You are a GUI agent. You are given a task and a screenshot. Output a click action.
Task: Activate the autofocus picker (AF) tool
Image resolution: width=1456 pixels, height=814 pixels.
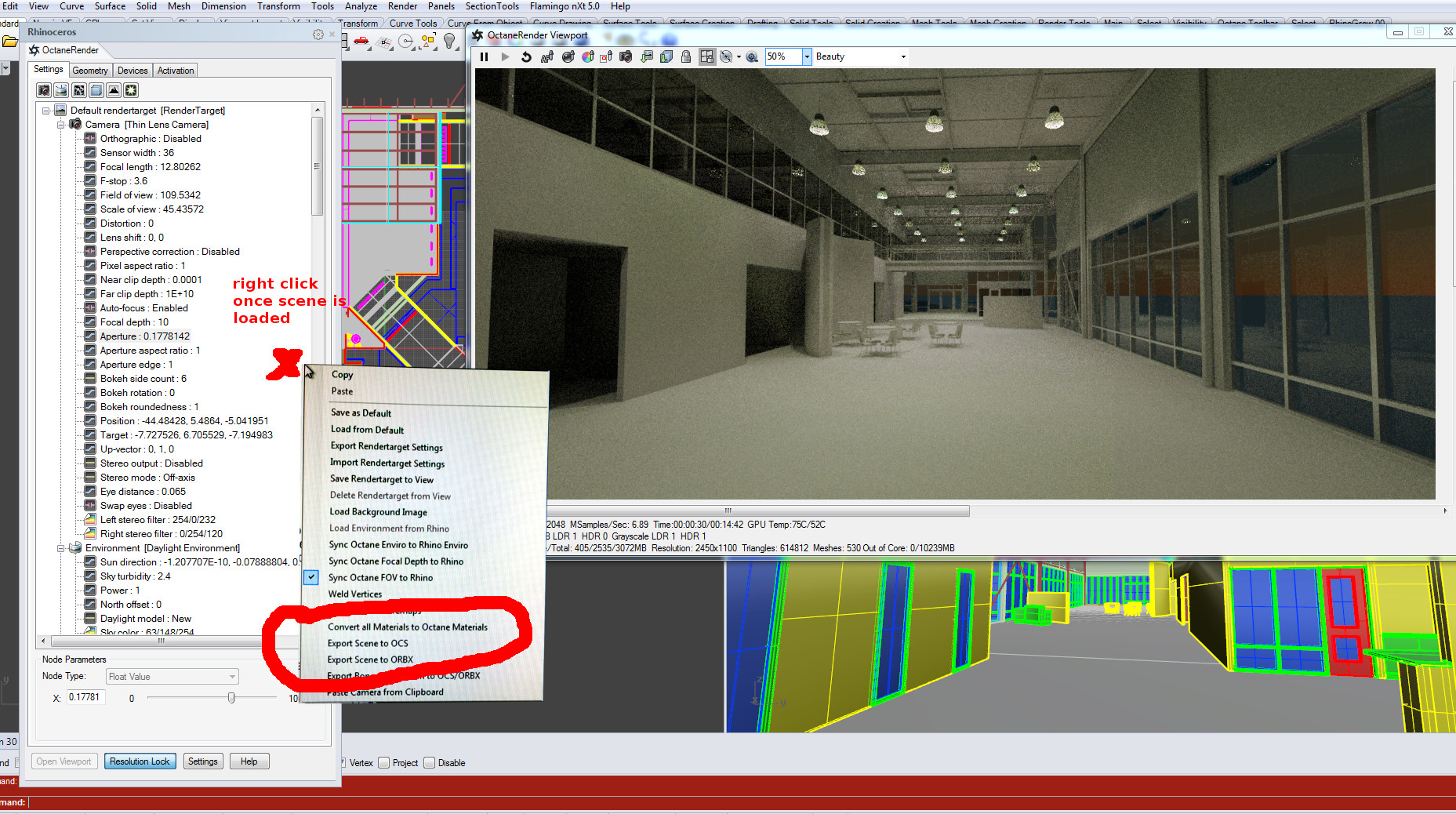547,56
